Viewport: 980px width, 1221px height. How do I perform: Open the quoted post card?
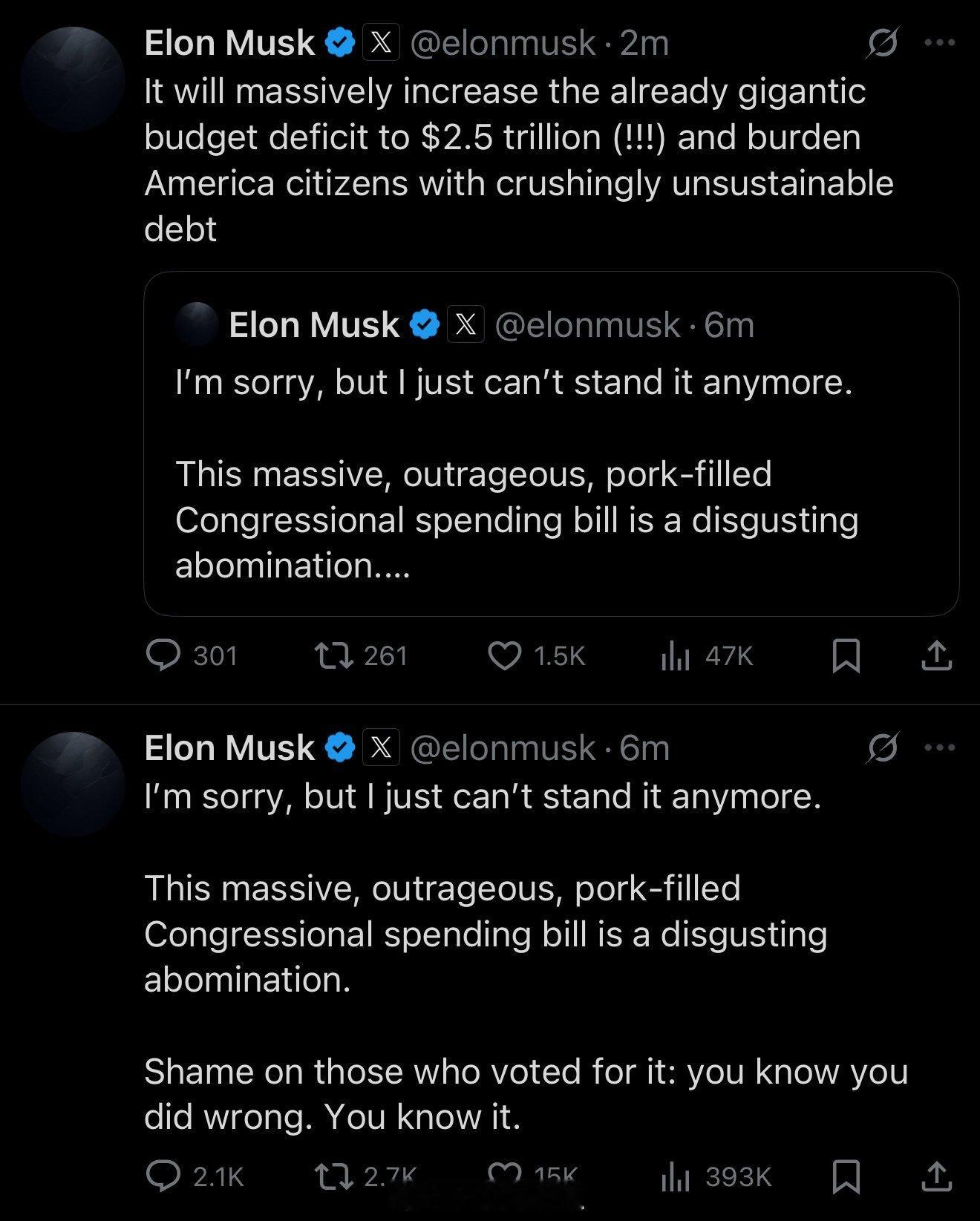(x=551, y=475)
